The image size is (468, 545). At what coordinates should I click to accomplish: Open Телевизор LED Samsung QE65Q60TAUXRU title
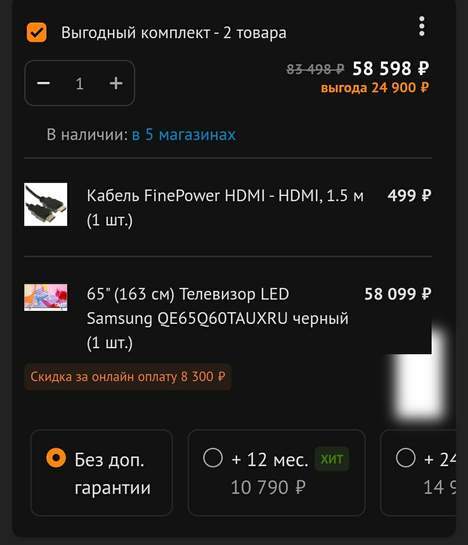click(217, 318)
